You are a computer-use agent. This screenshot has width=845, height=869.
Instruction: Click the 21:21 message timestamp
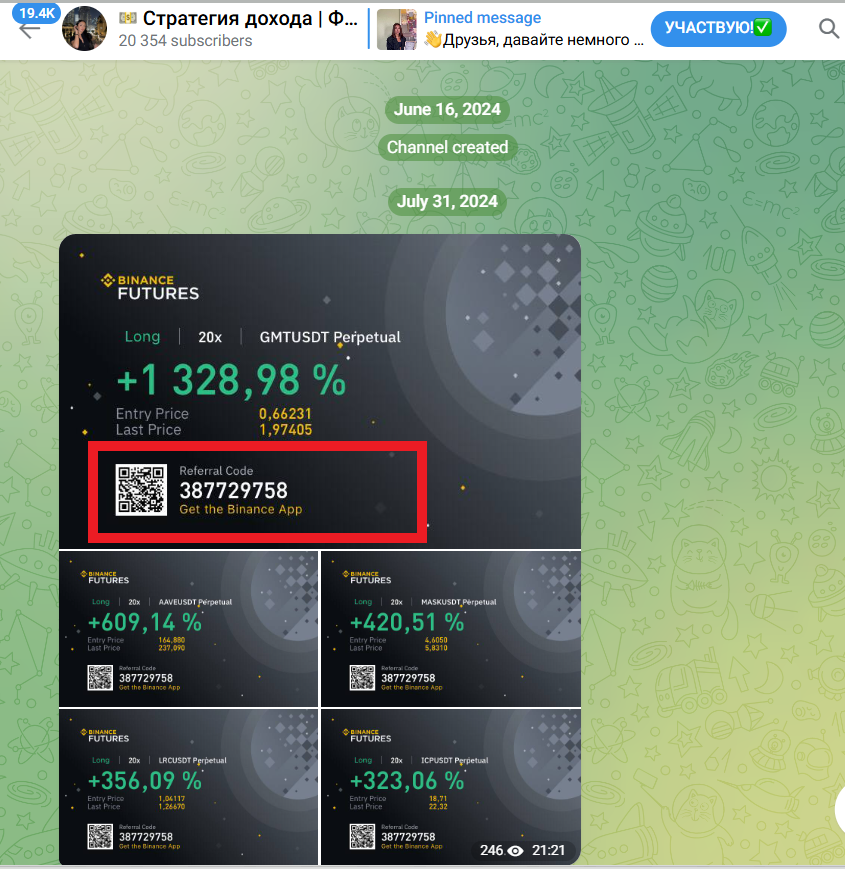(x=548, y=850)
